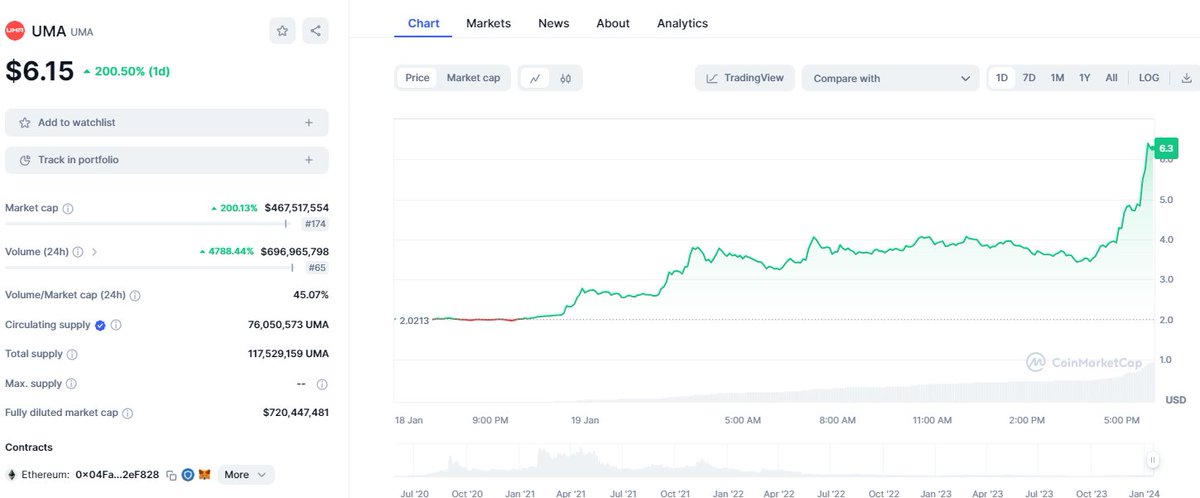The width and height of the screenshot is (1200, 498).
Task: Download chart data with download icon
Action: pos(1186,78)
